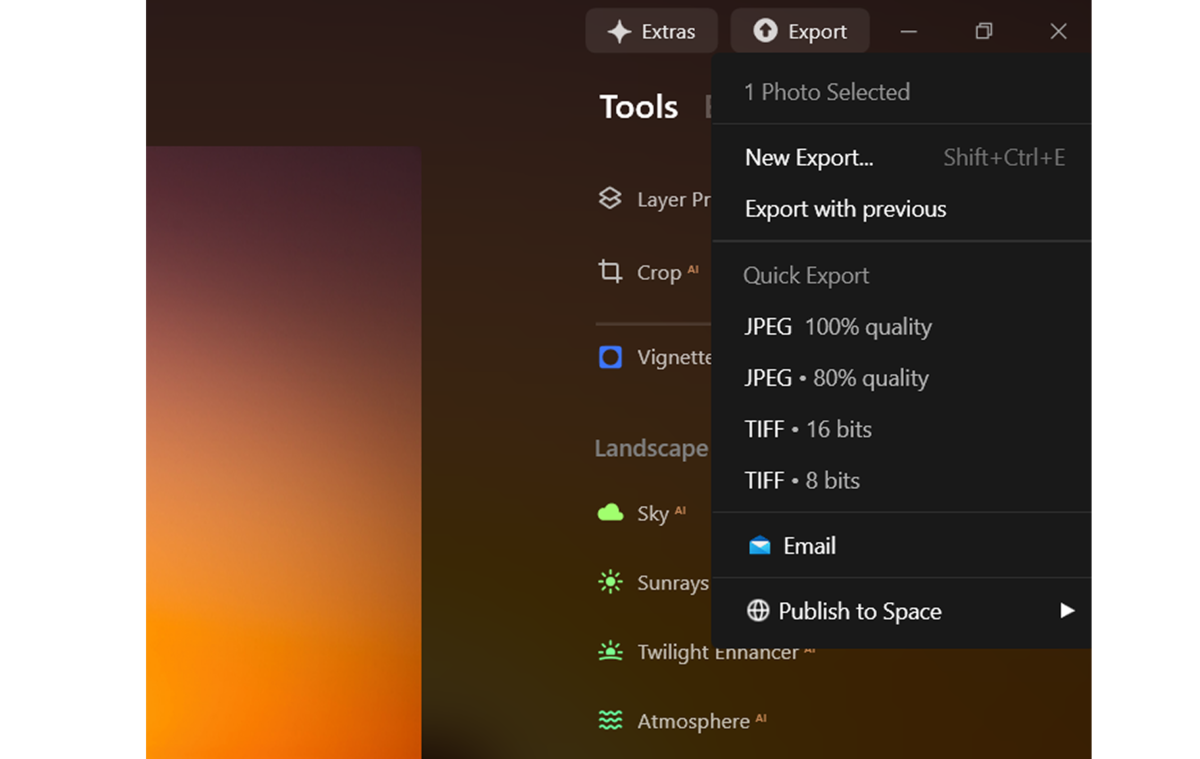The image size is (1200, 759).
Task: Click the Vignette tool icon
Action: [610, 357]
